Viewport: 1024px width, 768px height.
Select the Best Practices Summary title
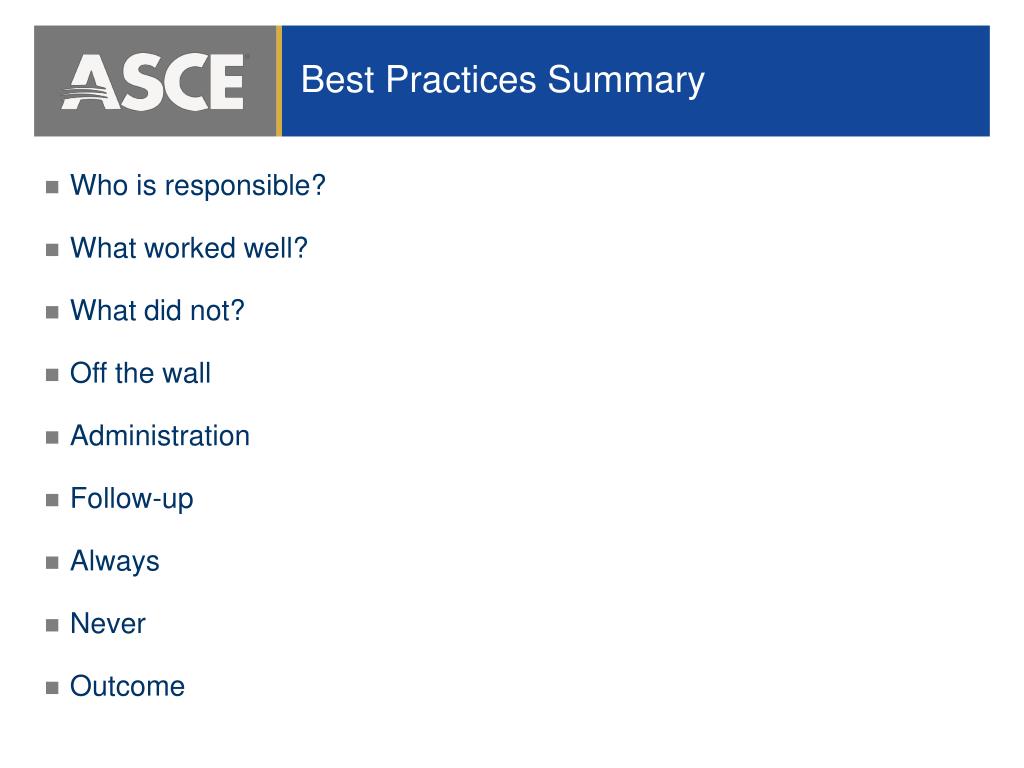point(502,80)
